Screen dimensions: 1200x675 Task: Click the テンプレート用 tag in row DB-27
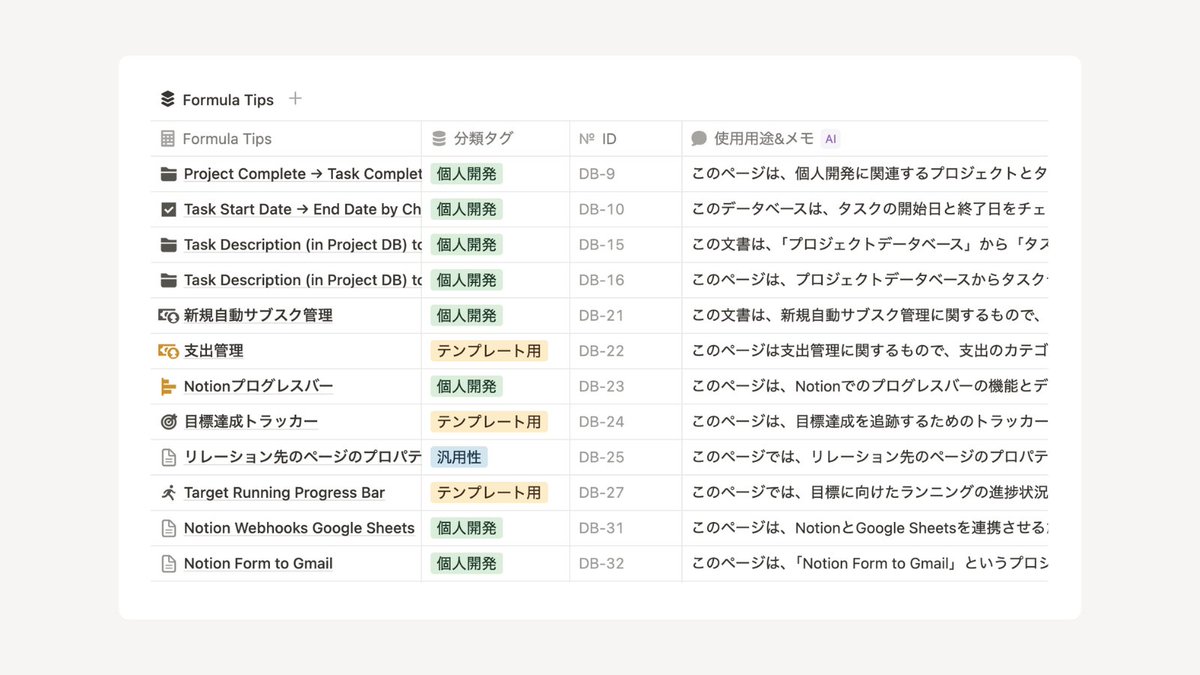pos(489,493)
